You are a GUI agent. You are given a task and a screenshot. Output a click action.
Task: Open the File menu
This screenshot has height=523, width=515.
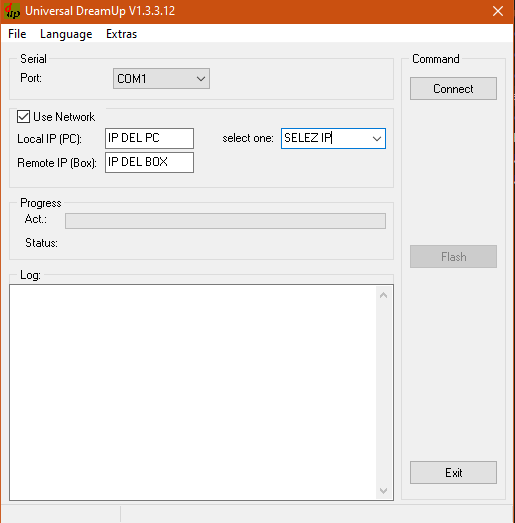coord(17,34)
